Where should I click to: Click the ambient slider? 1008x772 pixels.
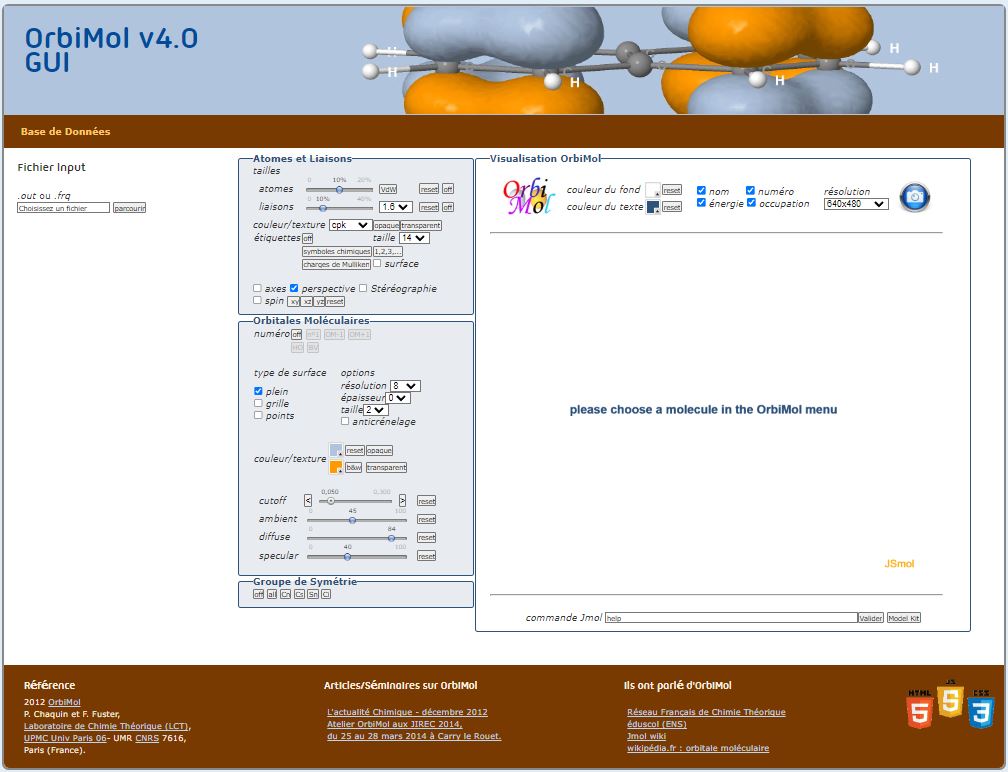coord(357,520)
